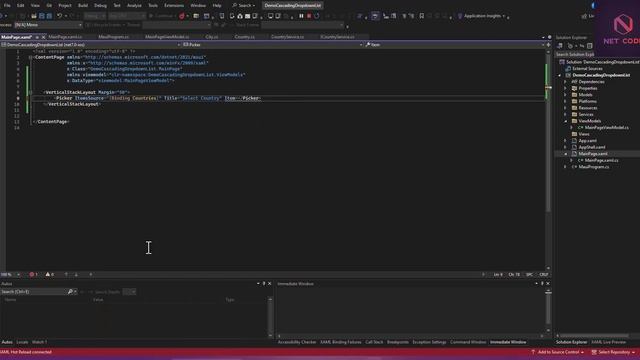Viewport: 640px width, 360px height.
Task: Open the Process dropdown
Action: pyautogui.click(x=48, y=25)
